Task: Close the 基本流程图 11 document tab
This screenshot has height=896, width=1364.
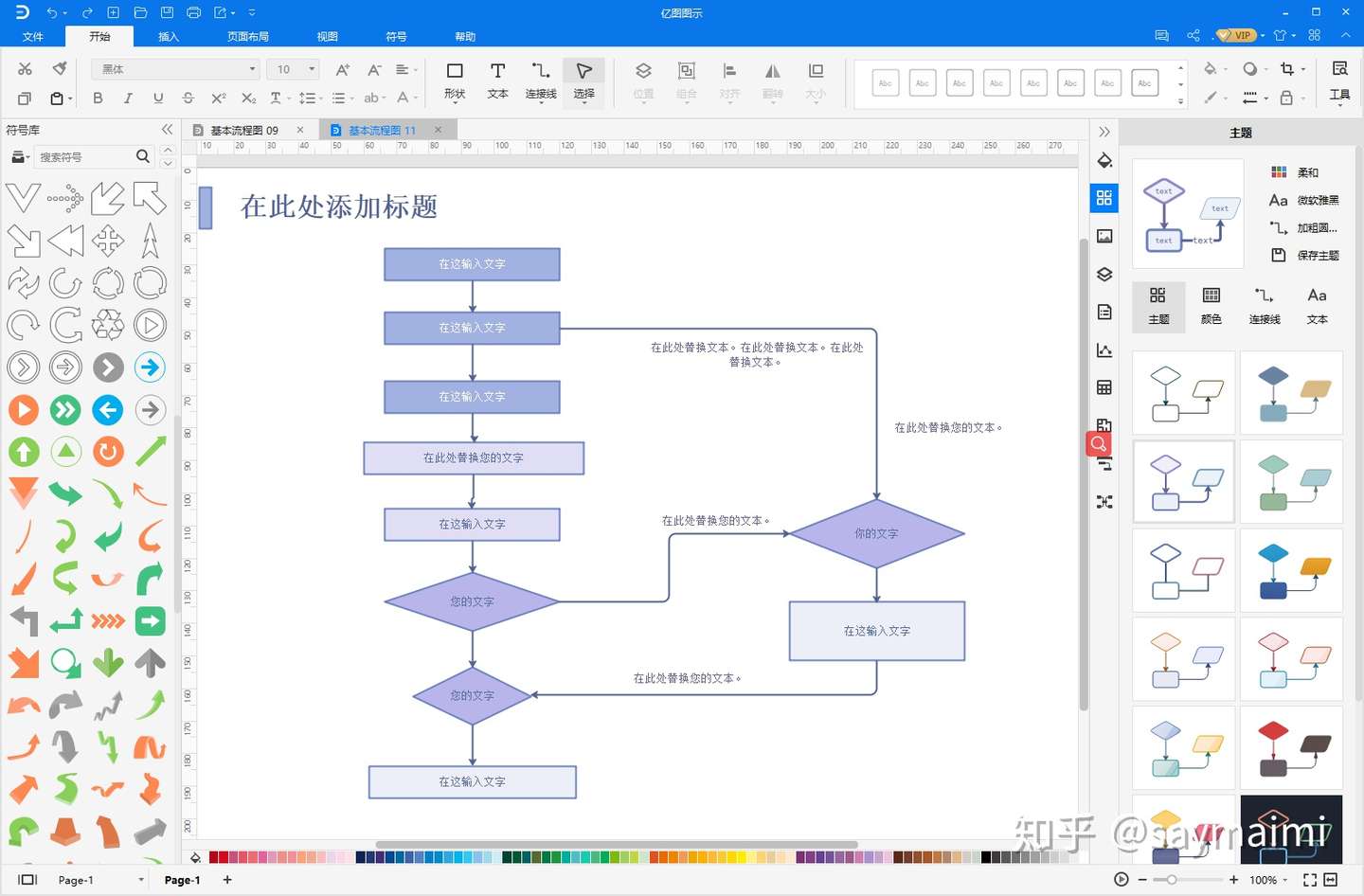Action: 438,130
